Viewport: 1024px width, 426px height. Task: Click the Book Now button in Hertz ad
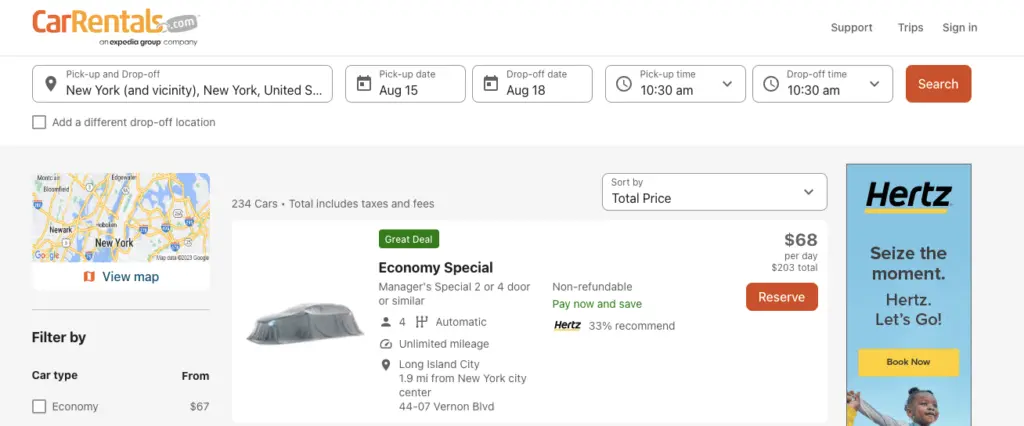tap(908, 362)
